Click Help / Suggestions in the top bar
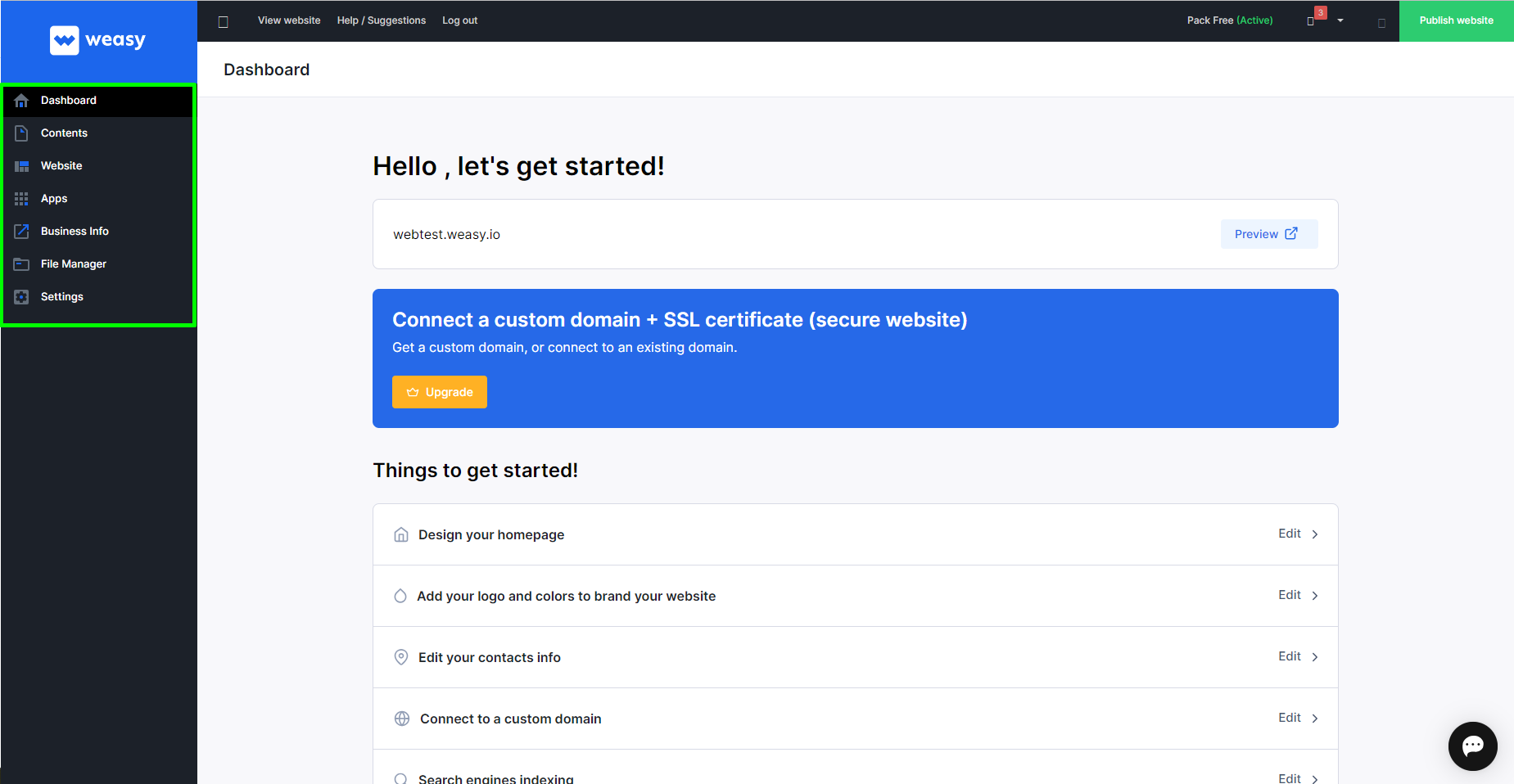This screenshot has height=784, width=1514. point(382,20)
